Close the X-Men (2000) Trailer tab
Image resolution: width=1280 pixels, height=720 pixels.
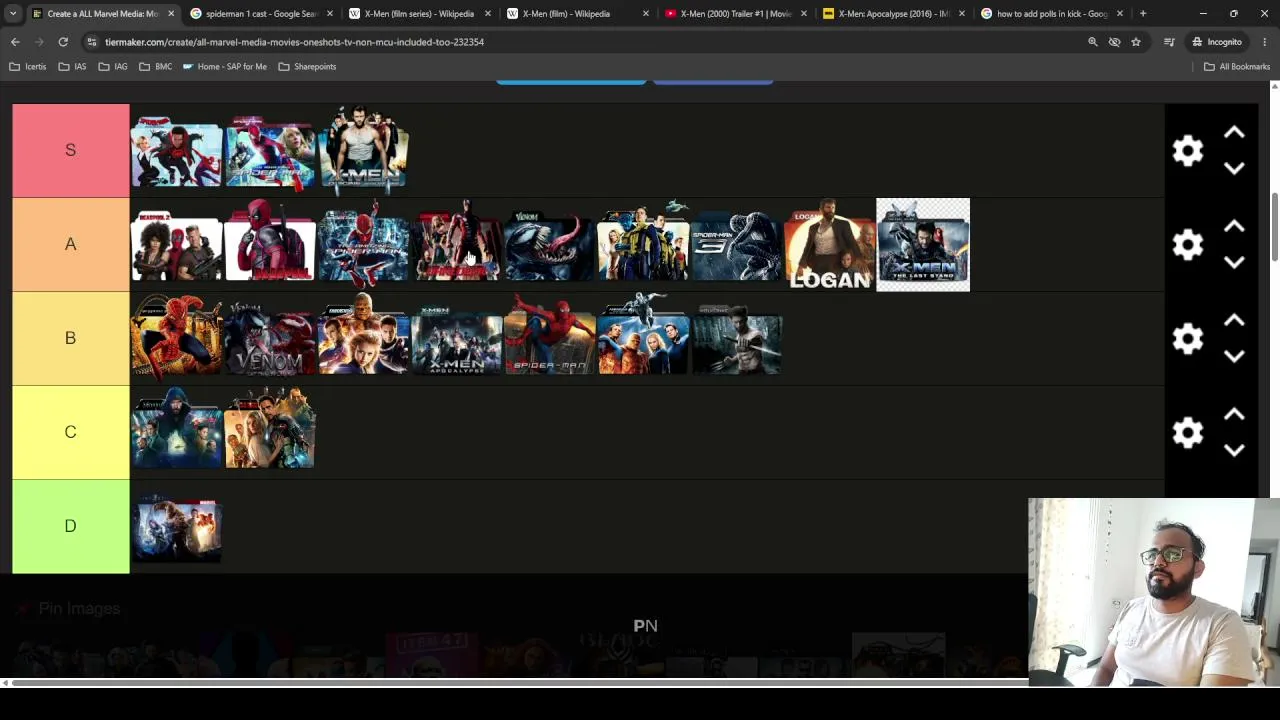[804, 14]
